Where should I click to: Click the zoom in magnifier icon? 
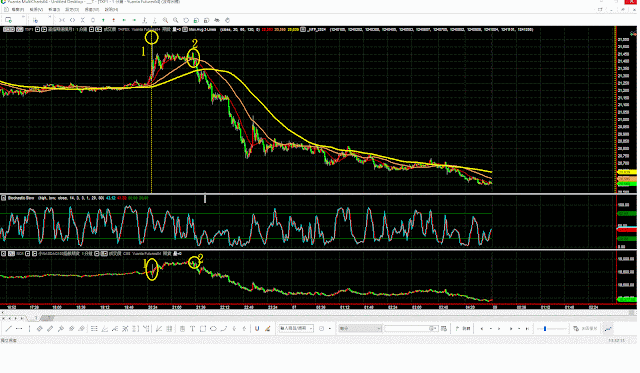pos(165,20)
